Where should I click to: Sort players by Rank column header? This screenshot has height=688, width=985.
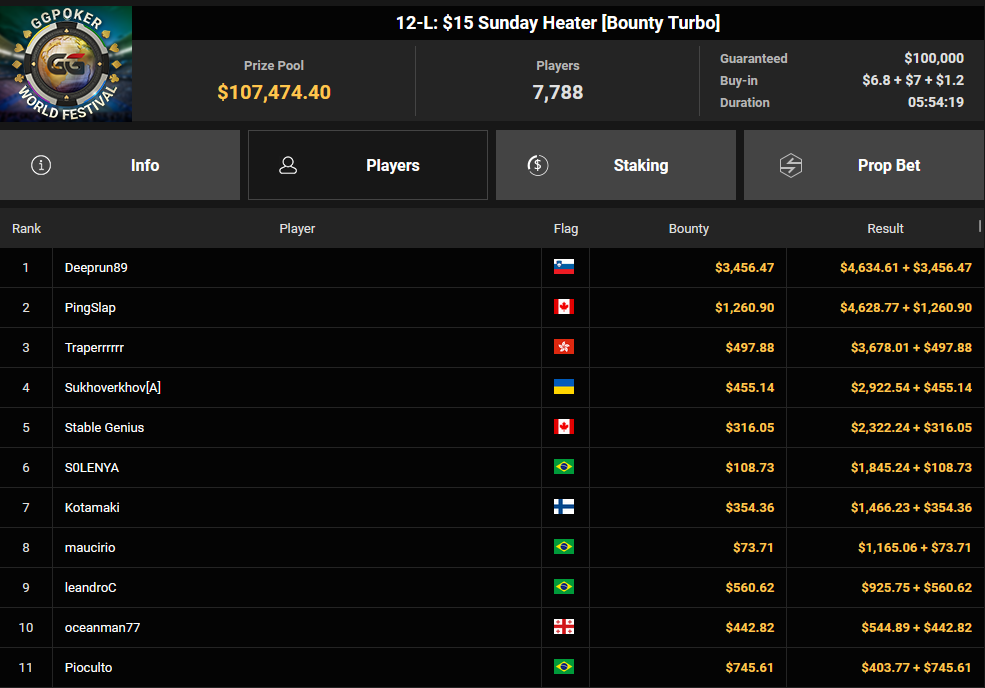[x=26, y=229]
